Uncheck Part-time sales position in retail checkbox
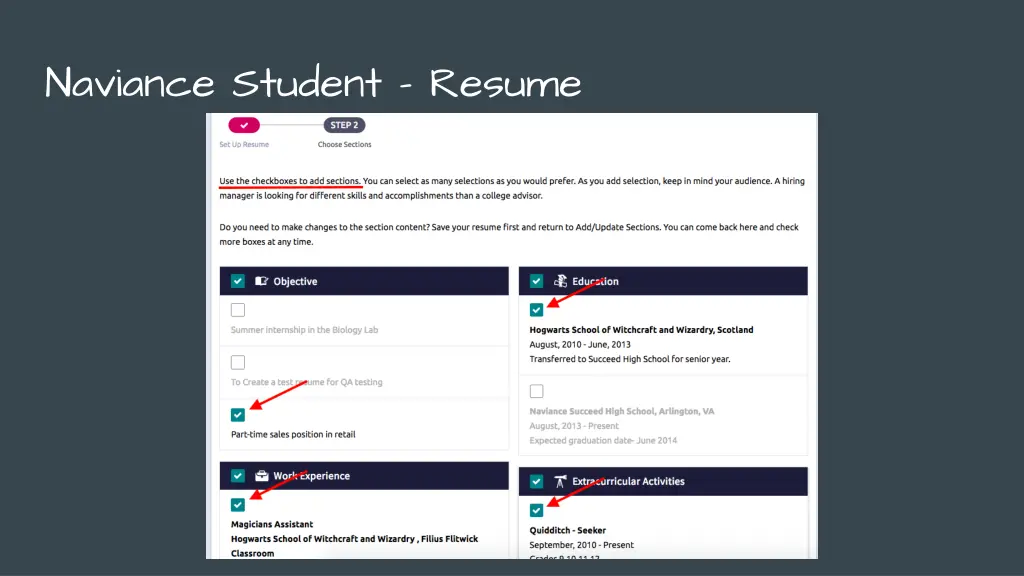 [x=238, y=415]
